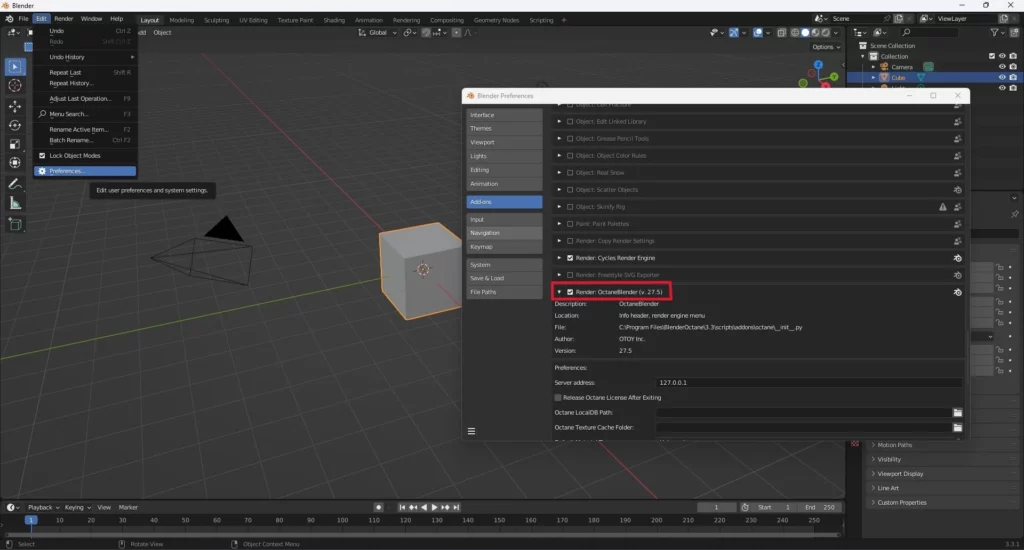Choose the Move tool
Image resolution: width=1024 pixels, height=550 pixels.
pyautogui.click(x=15, y=106)
